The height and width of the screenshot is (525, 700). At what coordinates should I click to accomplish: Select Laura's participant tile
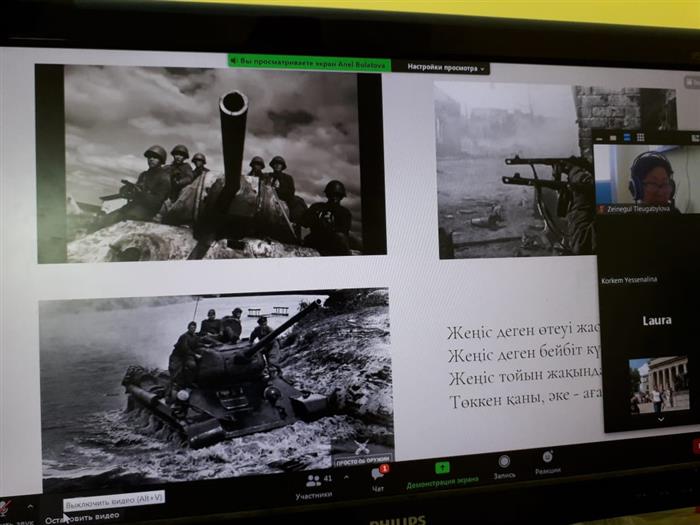pyautogui.click(x=656, y=321)
